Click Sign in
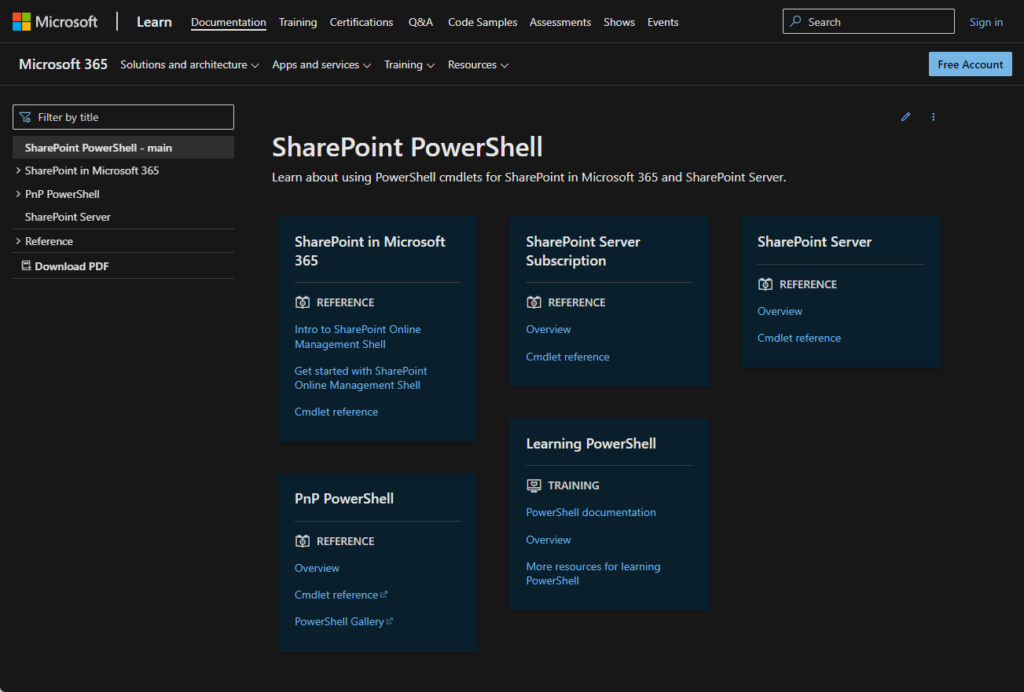1024x692 pixels. click(986, 22)
